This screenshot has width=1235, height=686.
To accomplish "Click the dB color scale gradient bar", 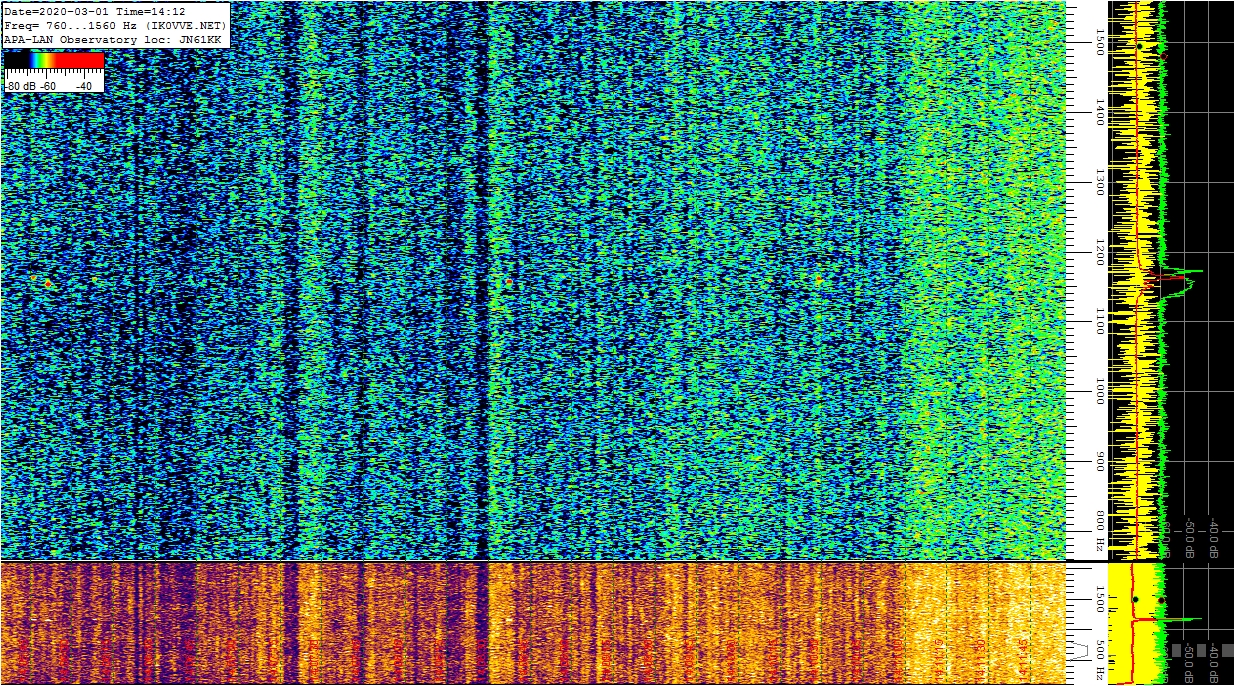I will click(x=55, y=60).
